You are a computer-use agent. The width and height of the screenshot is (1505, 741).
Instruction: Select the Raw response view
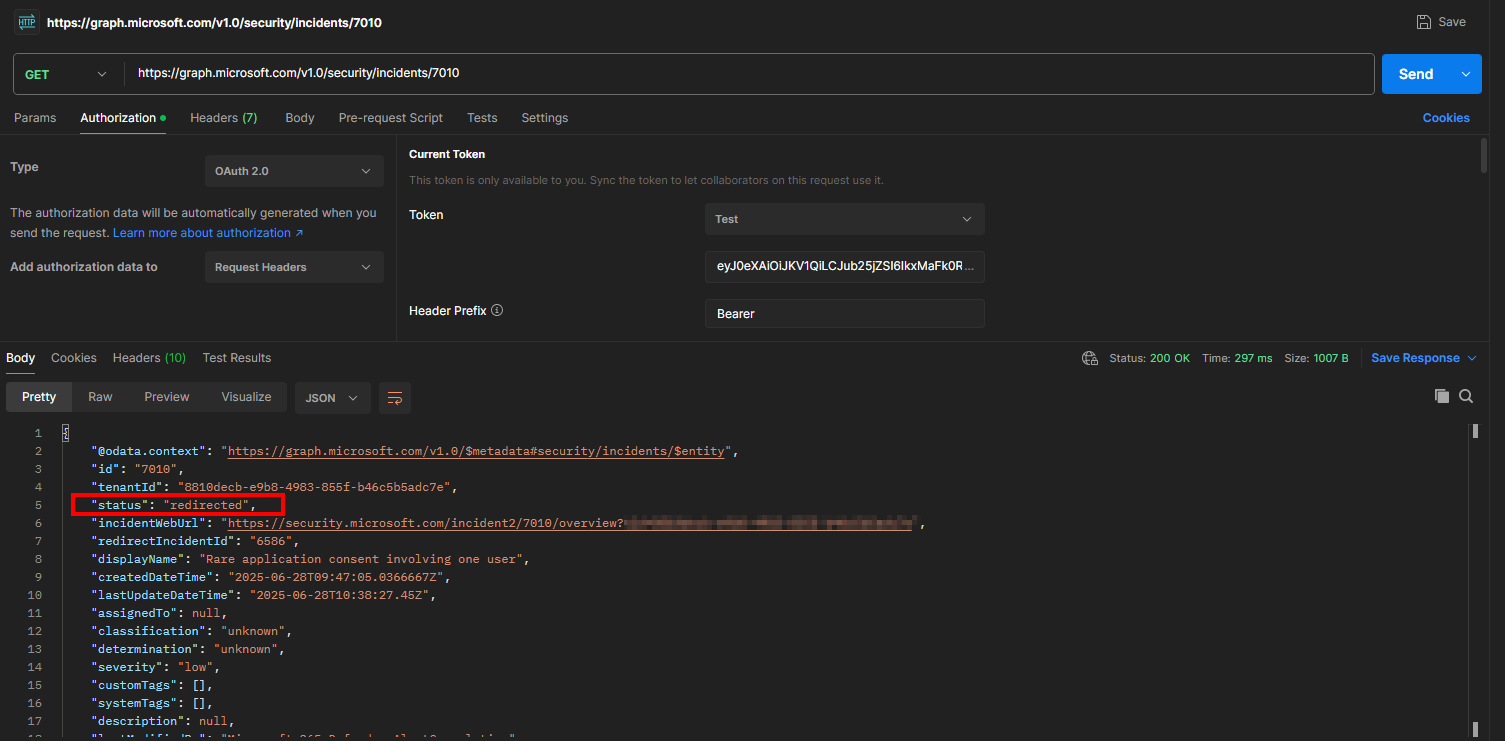pos(100,397)
